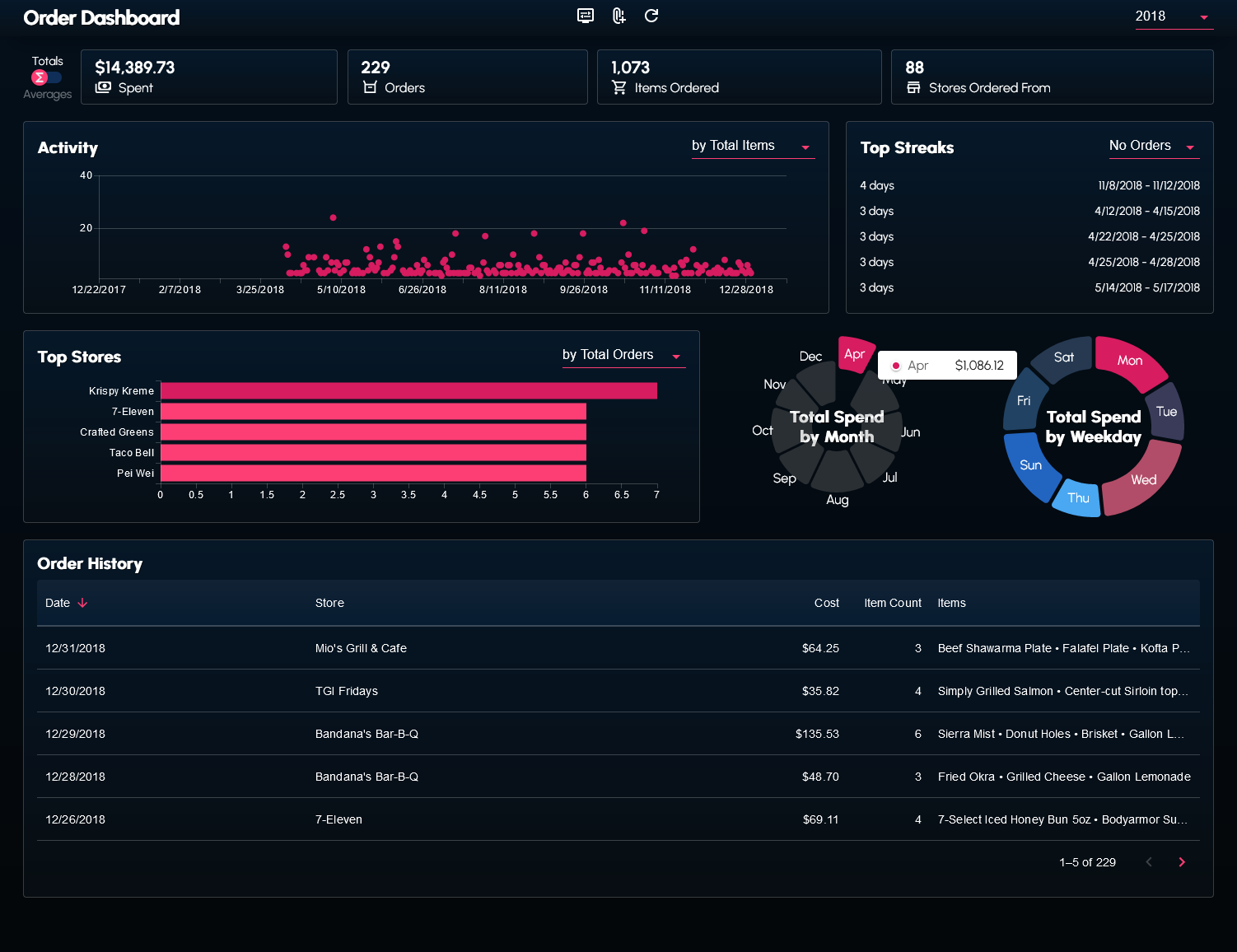Click the screen share monitor icon
The height and width of the screenshot is (952, 1237).
coord(585,16)
